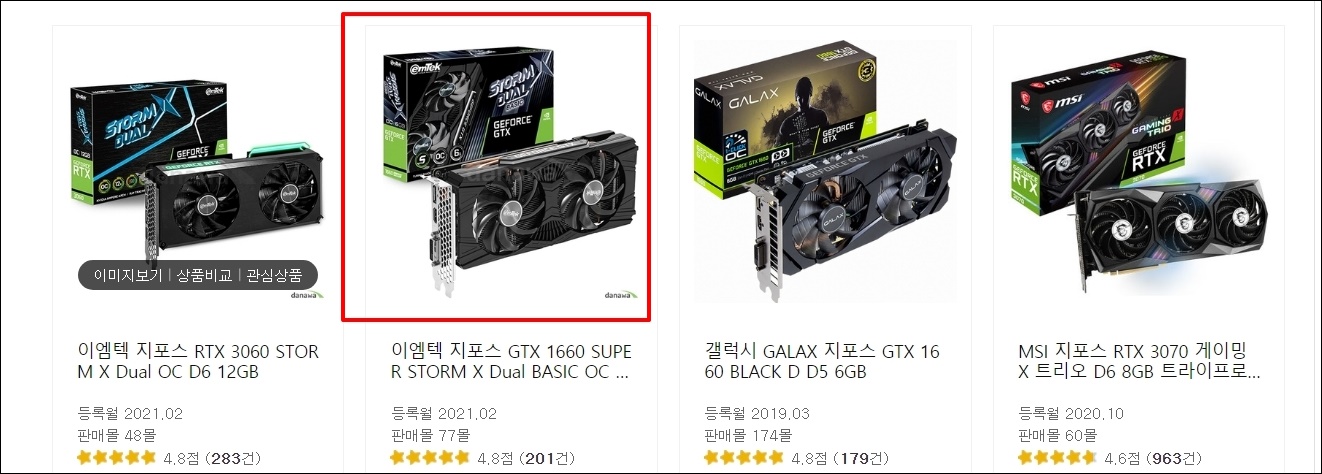Click the star rating of the RTX 3060
1322x474 pixels.
pos(116,458)
